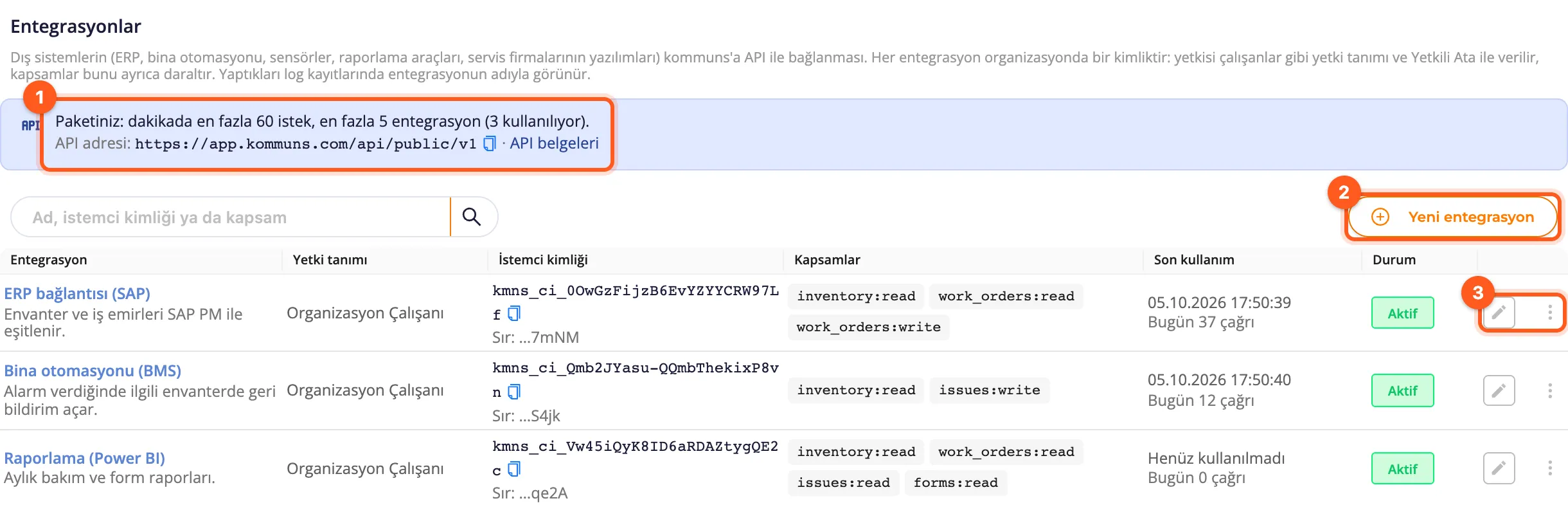Copy client ID of ERP bağlantısı (SAP)

point(514,313)
